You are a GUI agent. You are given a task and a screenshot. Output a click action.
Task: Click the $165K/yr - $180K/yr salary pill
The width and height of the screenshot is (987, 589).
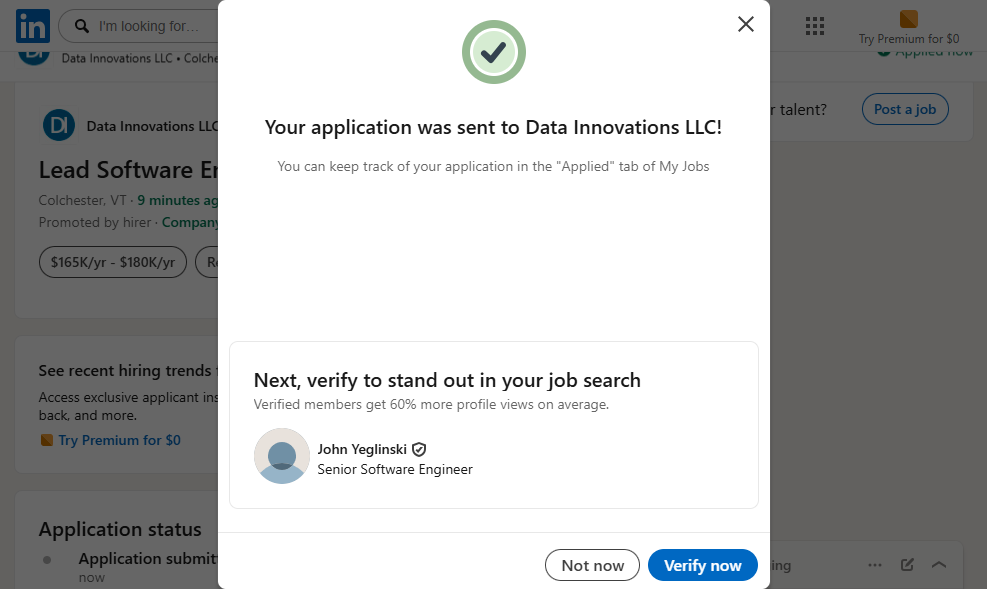(113, 262)
